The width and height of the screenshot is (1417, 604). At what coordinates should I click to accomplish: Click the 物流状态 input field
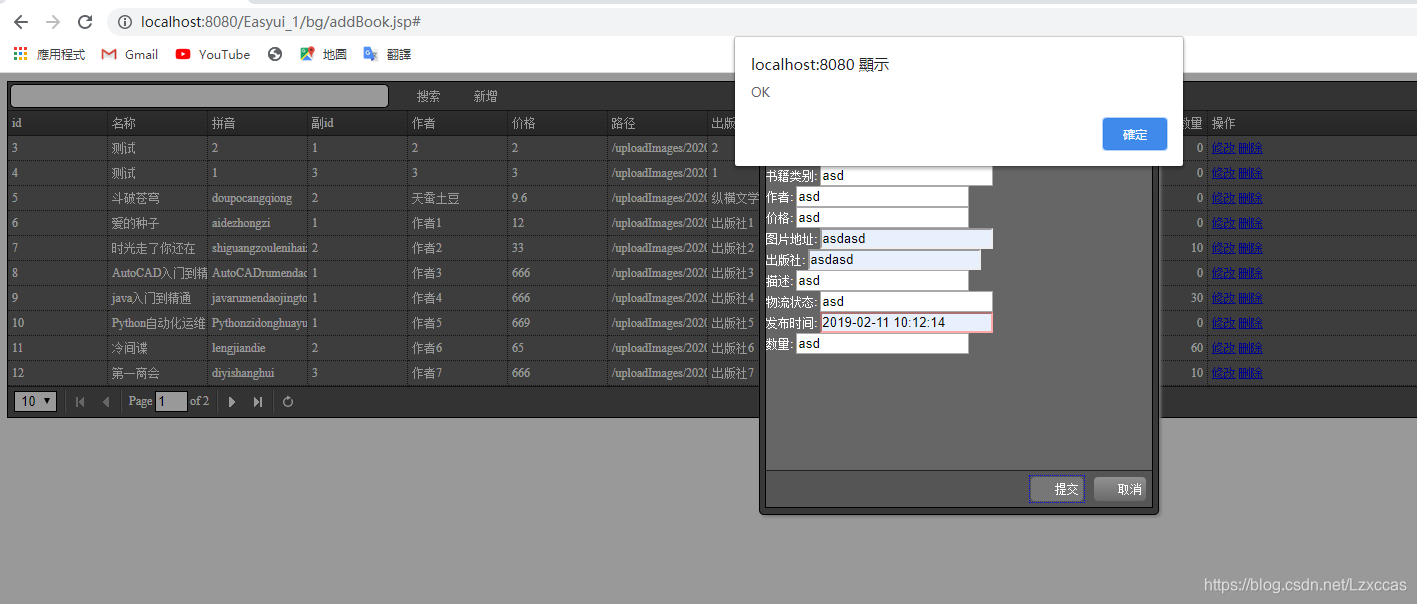click(x=906, y=301)
